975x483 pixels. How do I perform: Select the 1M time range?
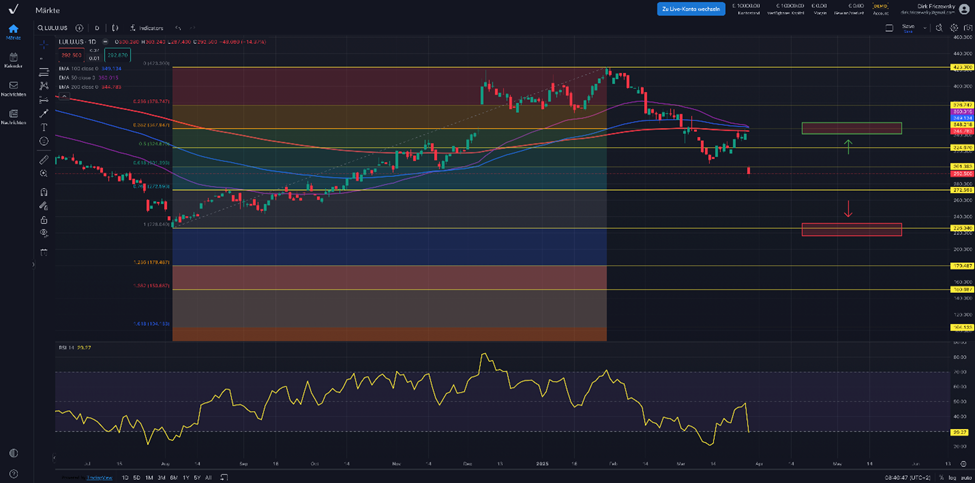[149, 477]
